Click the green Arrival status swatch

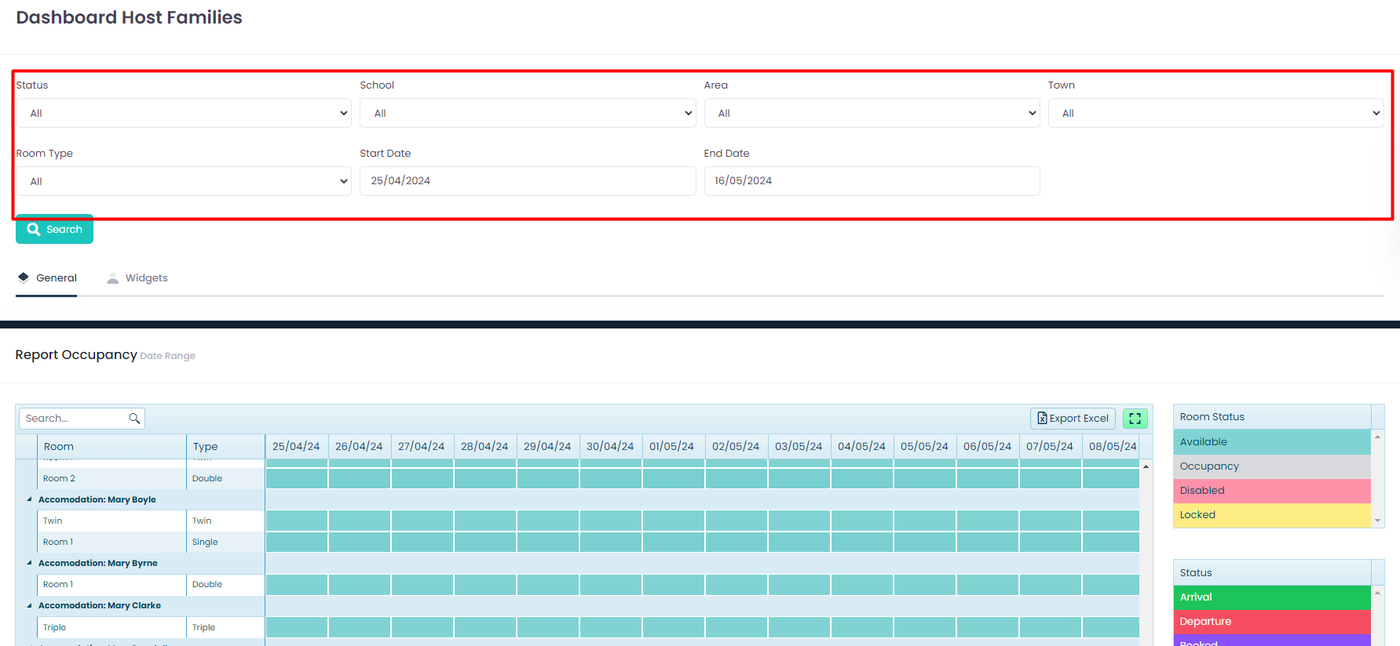1271,597
